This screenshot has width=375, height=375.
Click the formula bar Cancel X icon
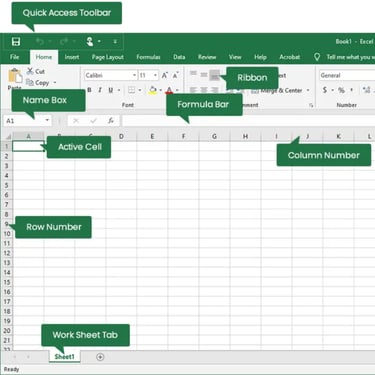pos(76,121)
